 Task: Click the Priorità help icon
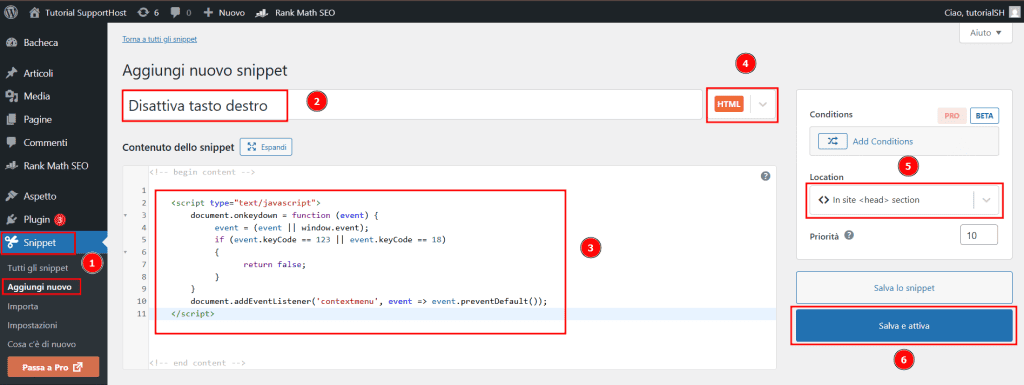(848, 236)
